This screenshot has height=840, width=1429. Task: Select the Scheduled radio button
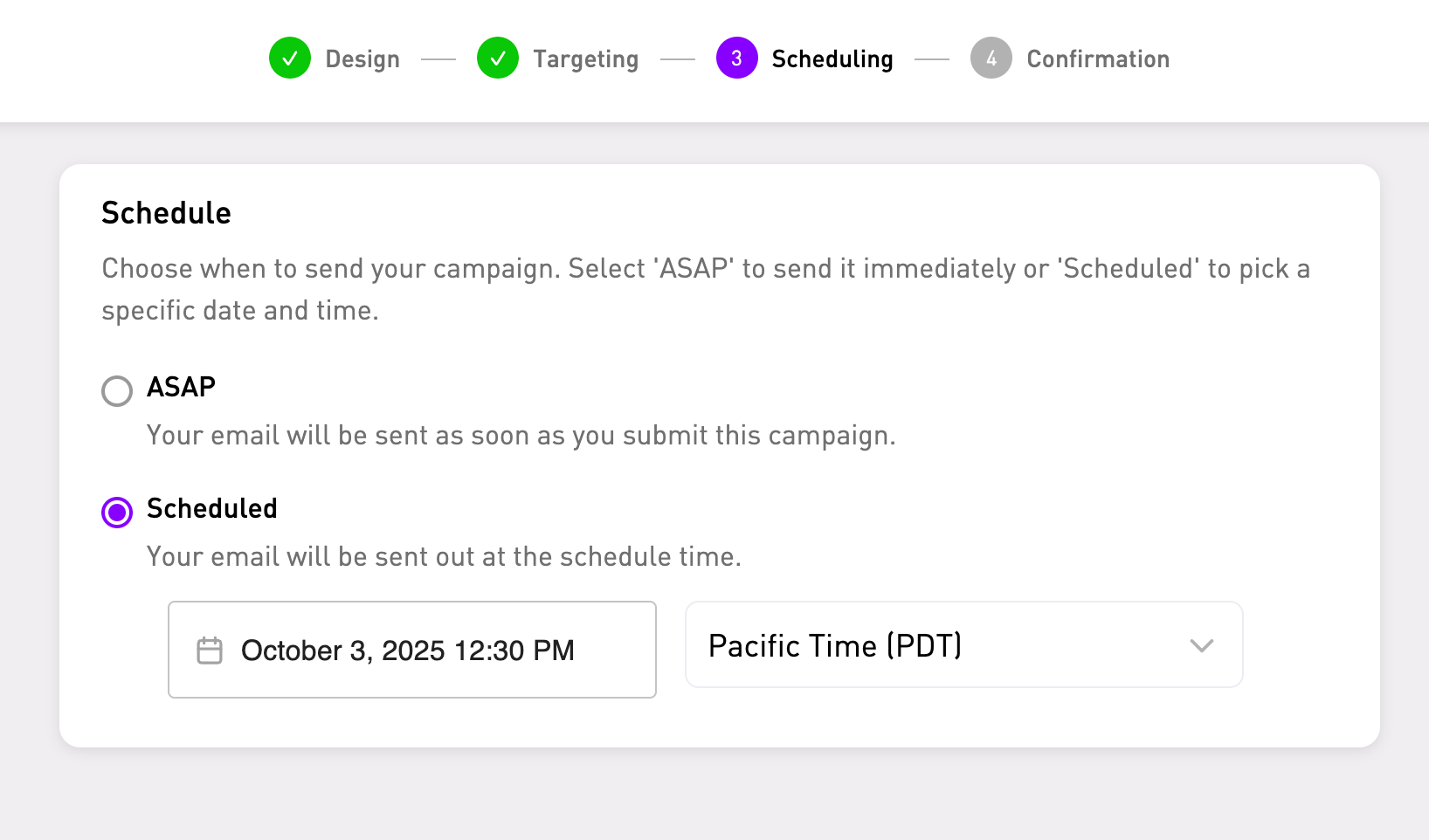pyautogui.click(x=117, y=513)
